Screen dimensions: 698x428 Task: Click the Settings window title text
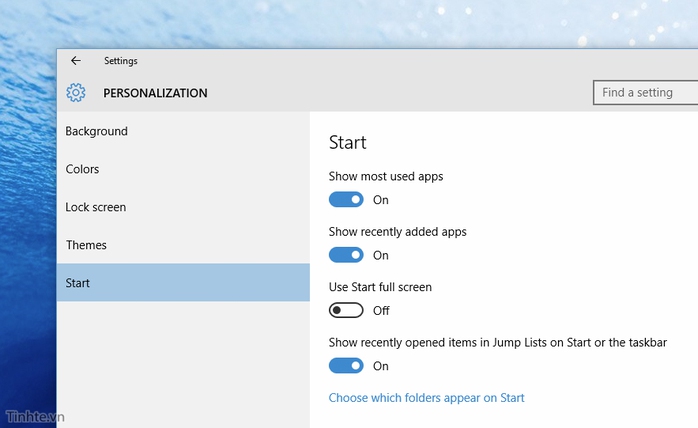(121, 61)
